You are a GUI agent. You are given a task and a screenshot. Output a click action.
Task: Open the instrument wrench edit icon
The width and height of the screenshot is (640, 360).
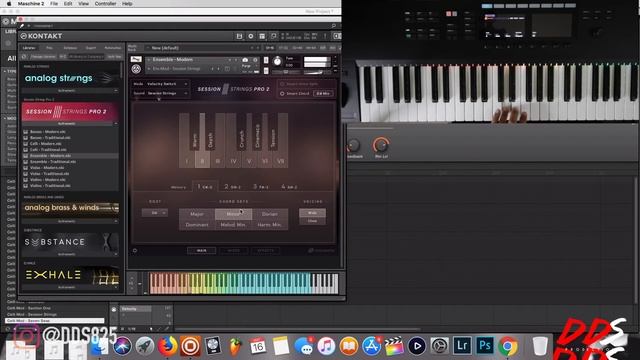[136, 60]
